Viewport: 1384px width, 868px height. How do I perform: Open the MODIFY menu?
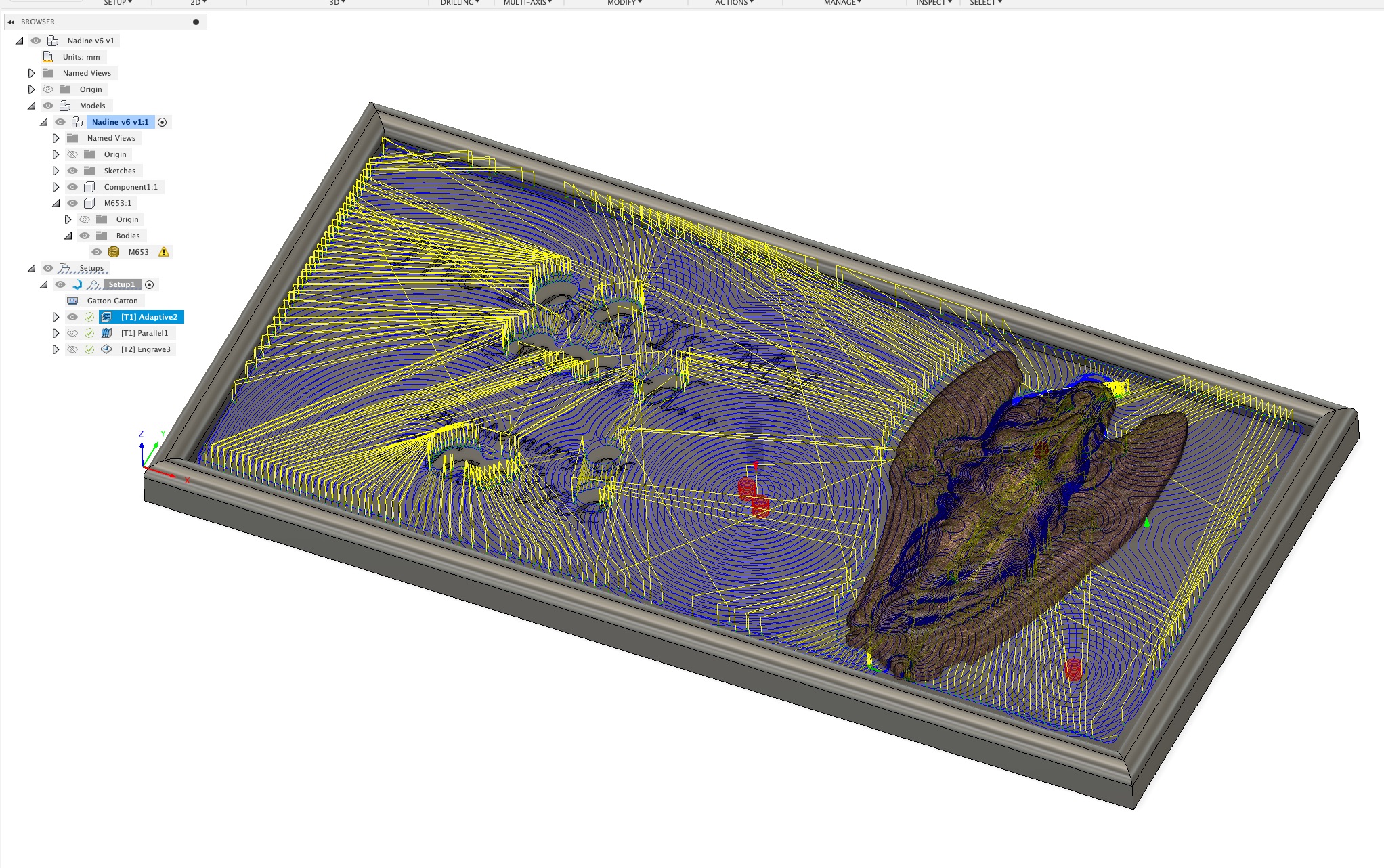point(622,3)
